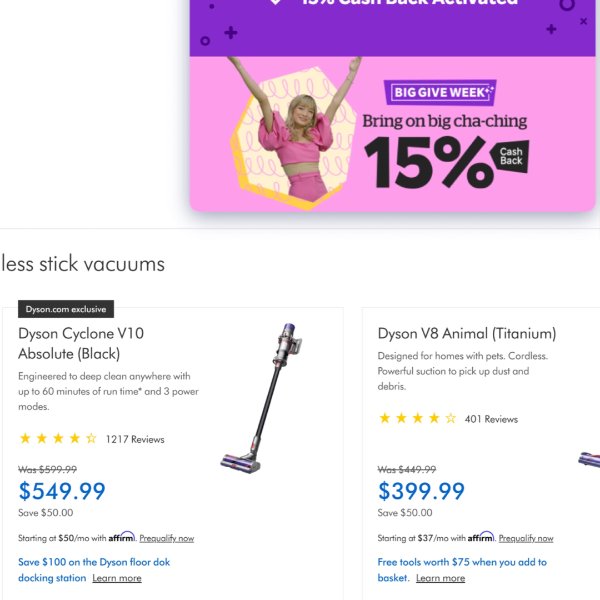The height and width of the screenshot is (600, 600).
Task: Click the affirm logo under V8 Animal
Action: pyautogui.click(x=481, y=537)
